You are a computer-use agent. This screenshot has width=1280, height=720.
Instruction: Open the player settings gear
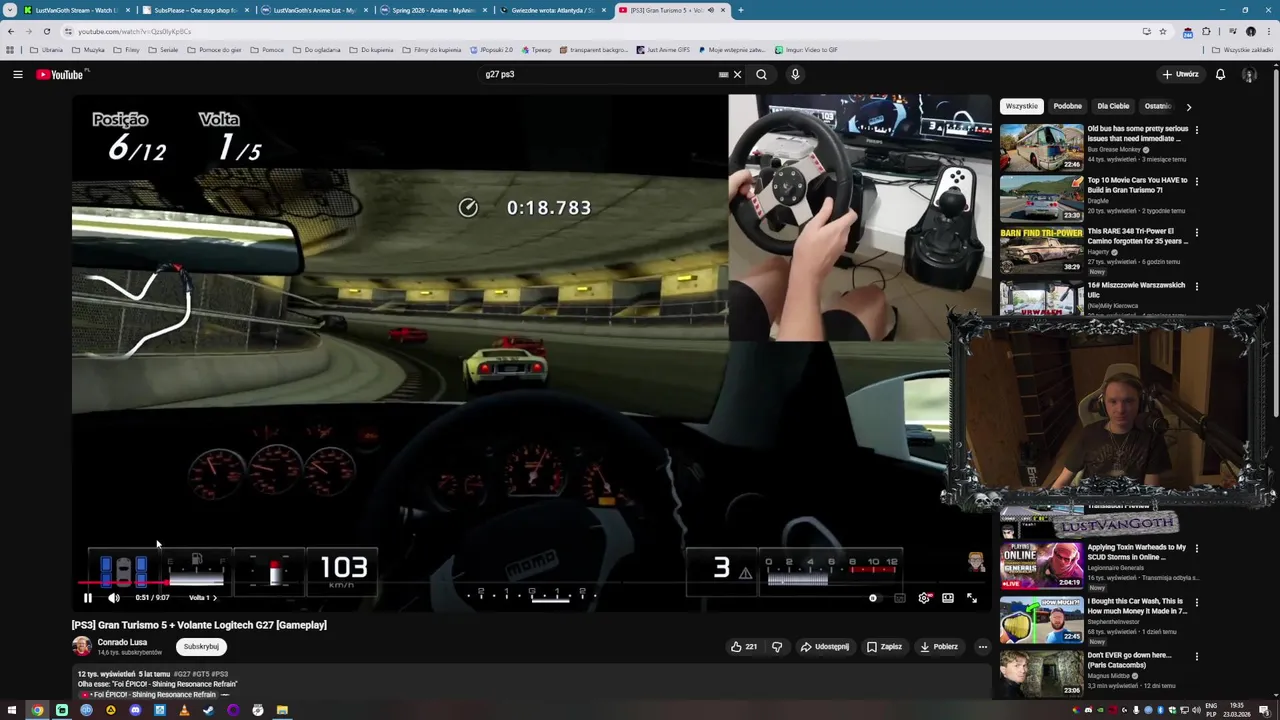[x=924, y=598]
